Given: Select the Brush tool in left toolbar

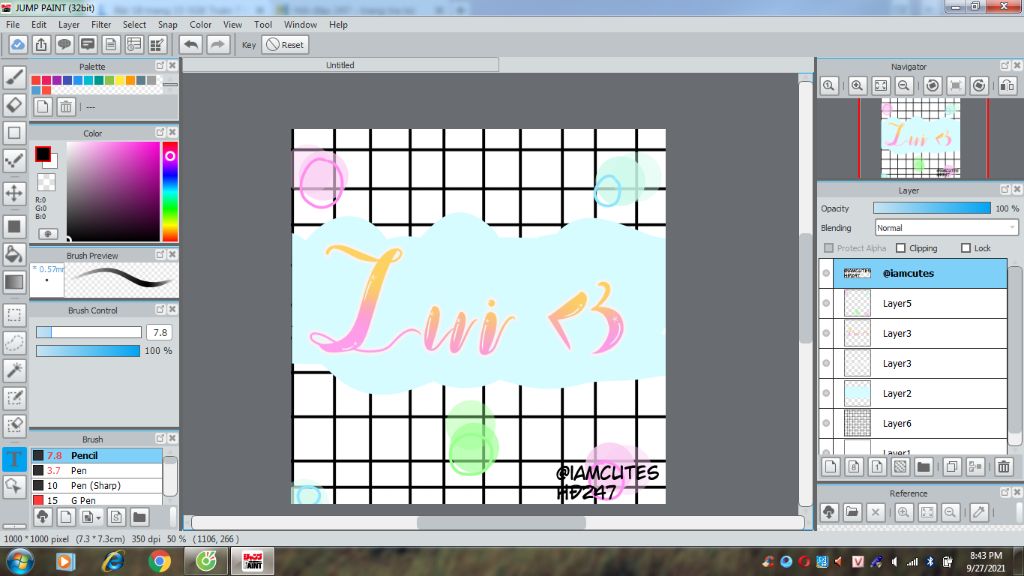Looking at the screenshot, I should tap(14, 77).
